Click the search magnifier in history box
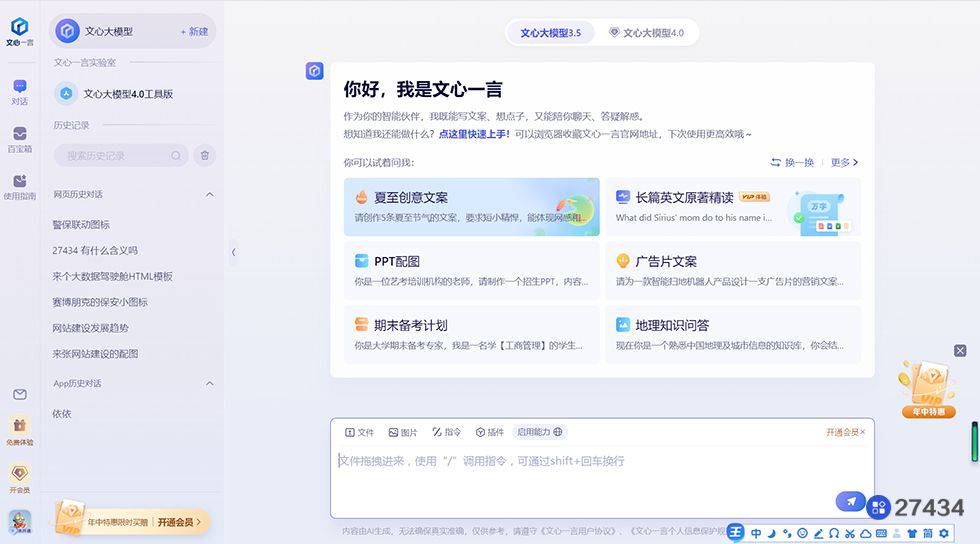This screenshot has width=980, height=544. click(176, 155)
